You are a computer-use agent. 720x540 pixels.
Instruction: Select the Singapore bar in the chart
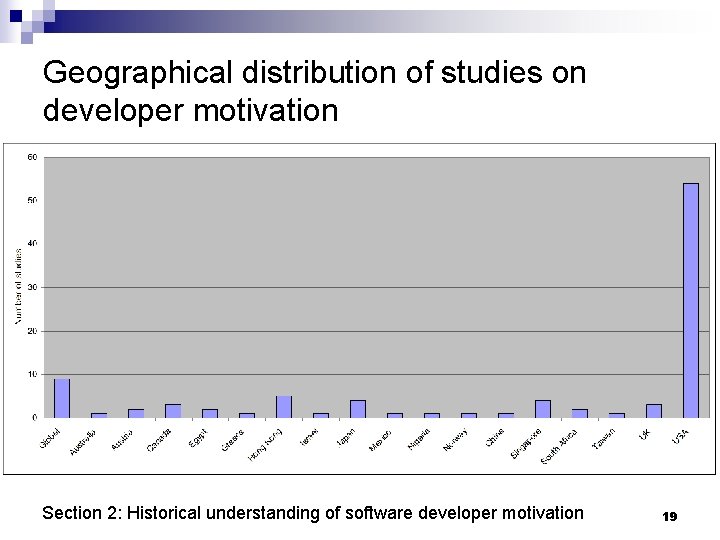tap(543, 409)
